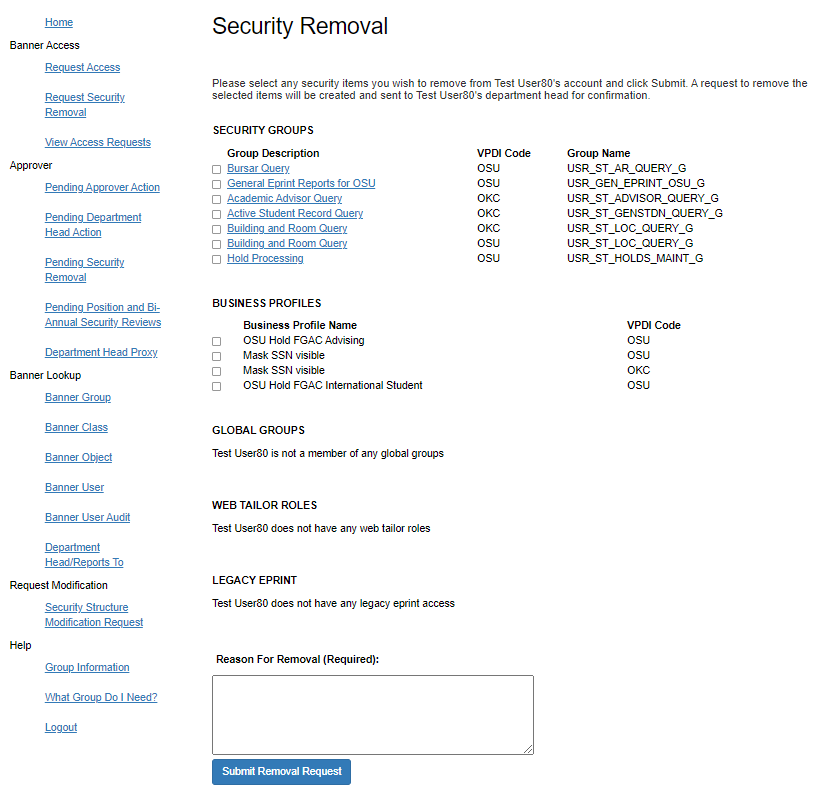813x792 pixels.
Task: Enable the Active Student Record Query checkbox
Action: (x=216, y=213)
